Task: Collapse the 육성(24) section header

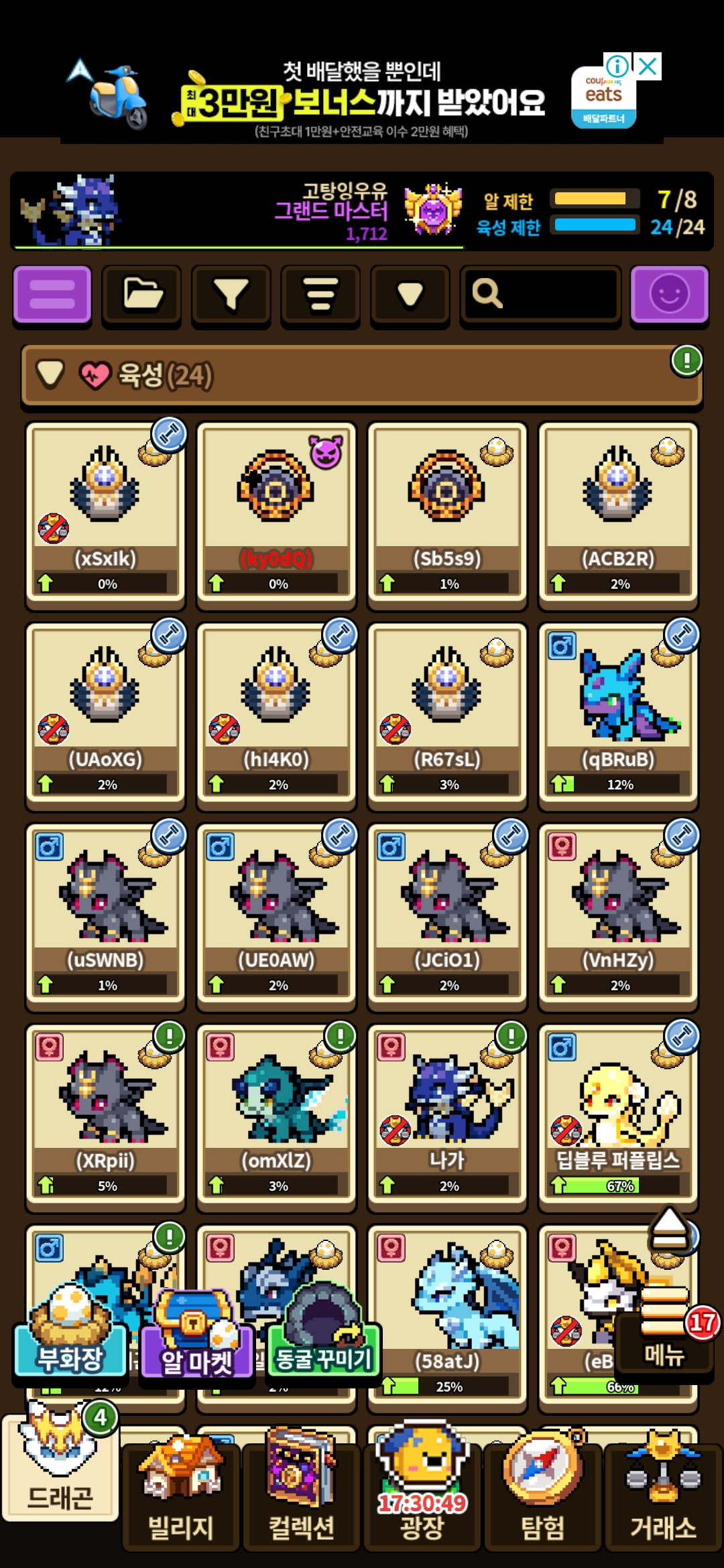Action: (362, 375)
